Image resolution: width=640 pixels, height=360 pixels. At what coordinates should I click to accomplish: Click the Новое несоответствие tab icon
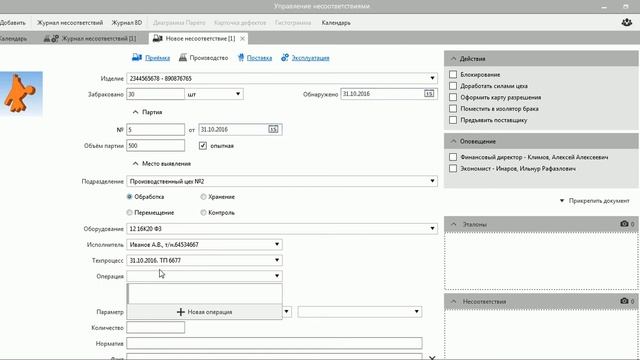pyautogui.click(x=158, y=38)
